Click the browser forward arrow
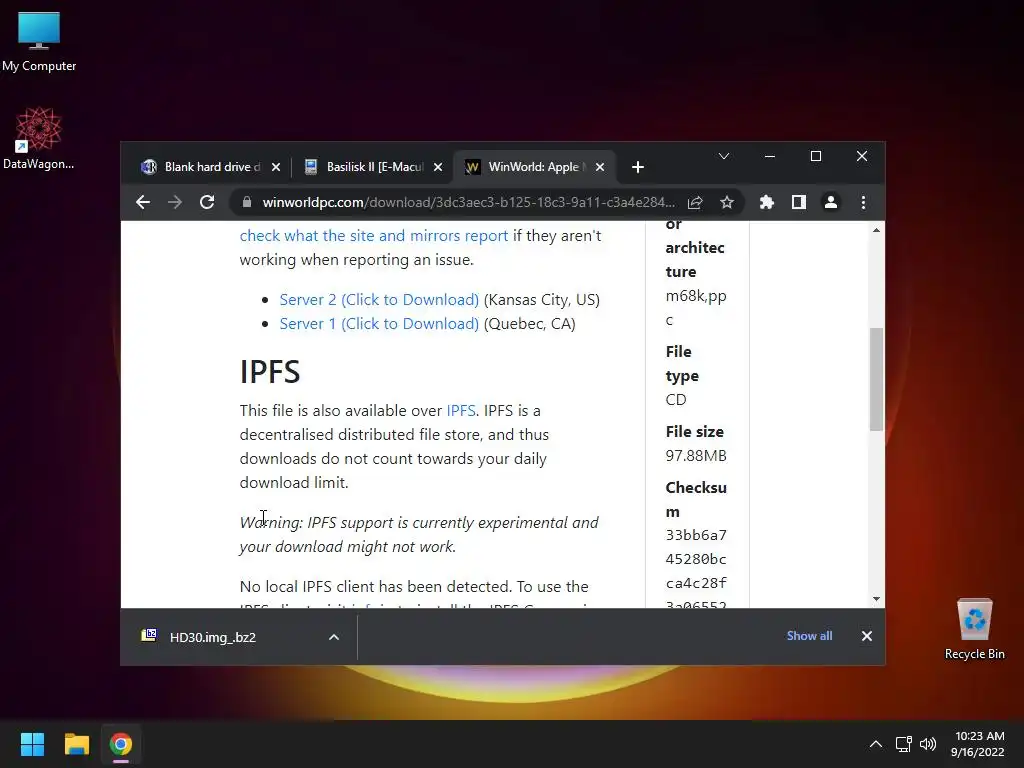This screenshot has height=768, width=1024. coord(174,202)
